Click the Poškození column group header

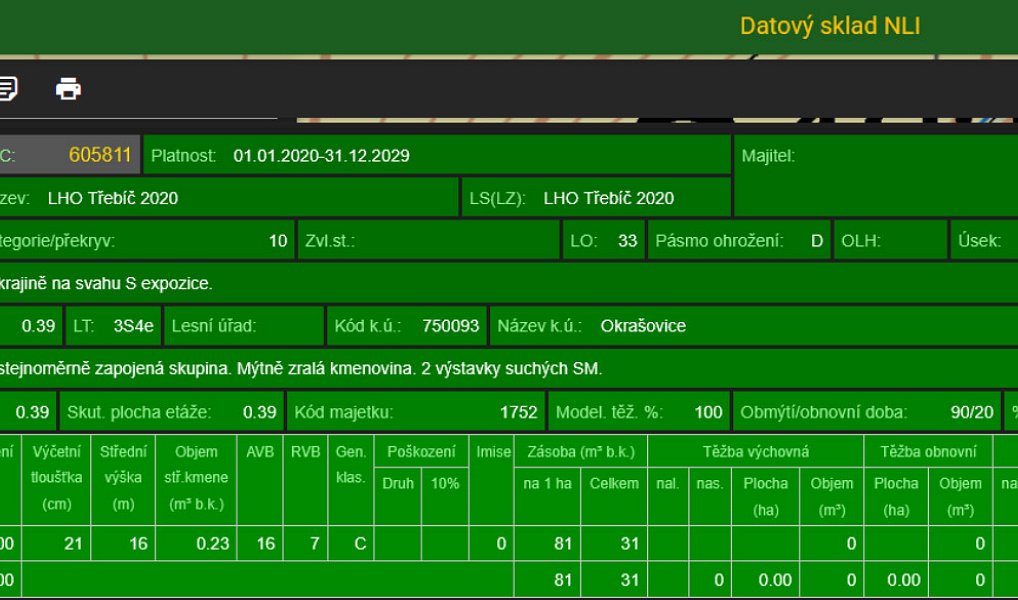421,452
